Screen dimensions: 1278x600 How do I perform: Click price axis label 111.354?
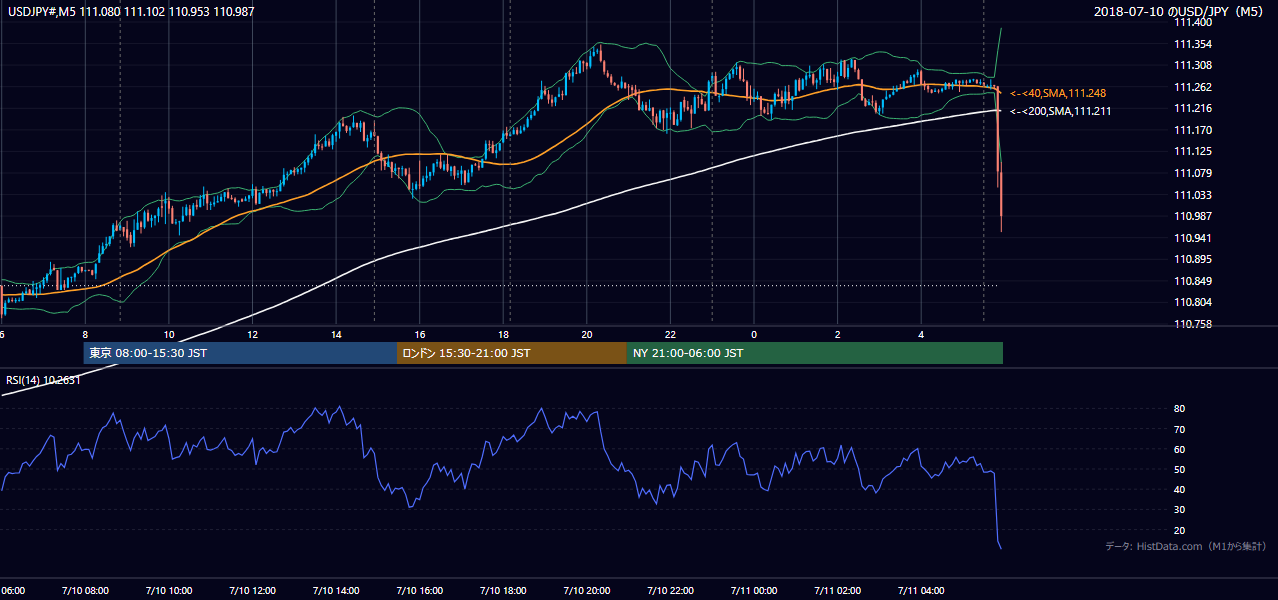click(x=1193, y=44)
